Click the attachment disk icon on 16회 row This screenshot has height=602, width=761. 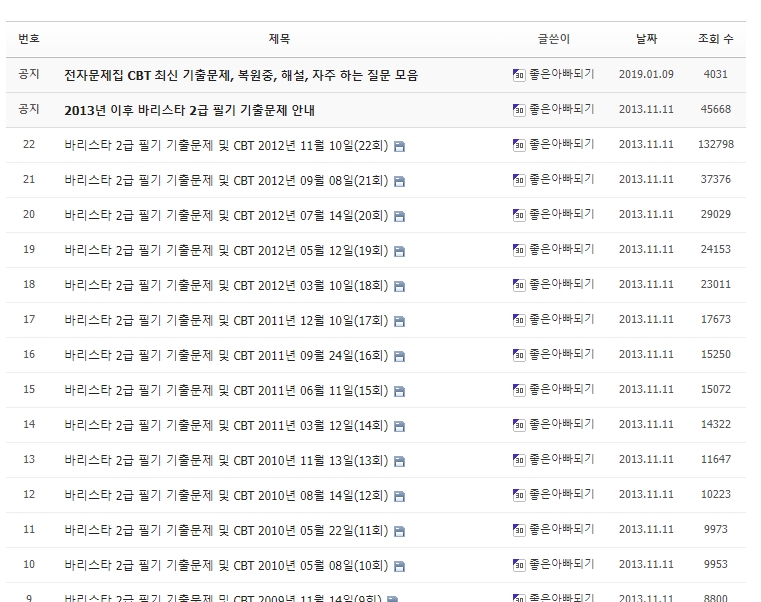coord(399,356)
